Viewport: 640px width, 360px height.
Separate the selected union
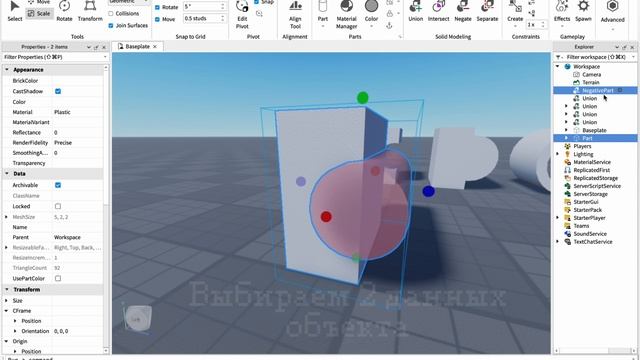[487, 11]
